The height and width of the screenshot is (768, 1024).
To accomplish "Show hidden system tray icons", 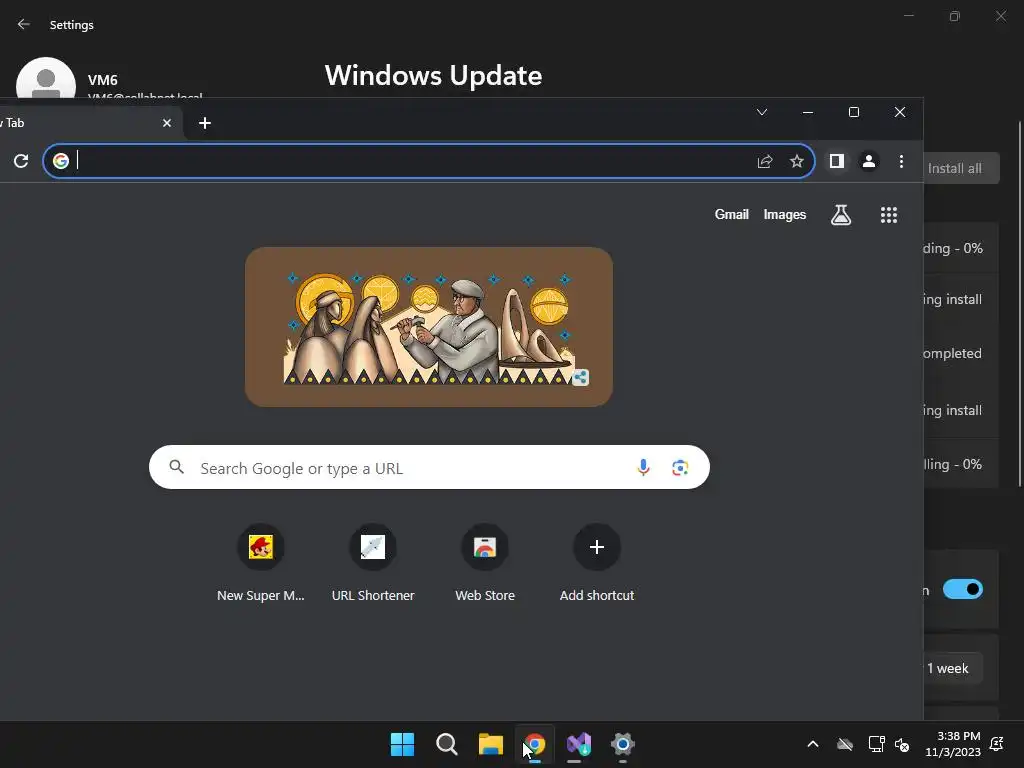I will tap(812, 744).
